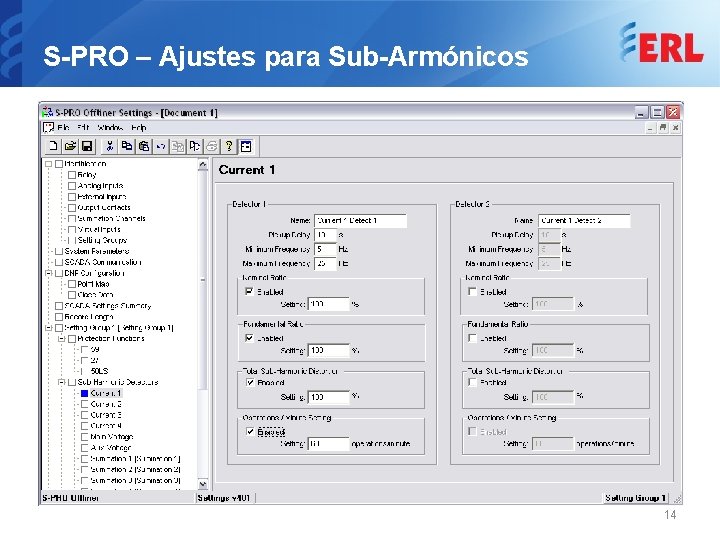Click the Save floppy disk icon
Image resolution: width=720 pixels, height=540 pixels.
point(87,146)
